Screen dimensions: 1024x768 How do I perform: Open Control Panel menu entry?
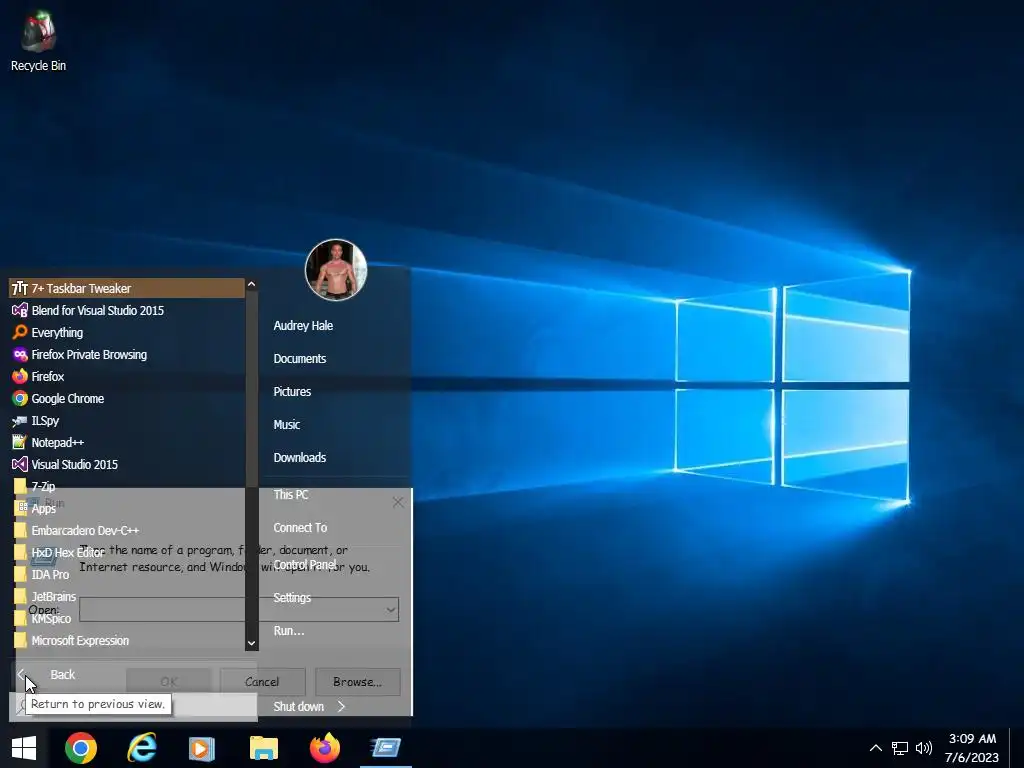point(304,564)
